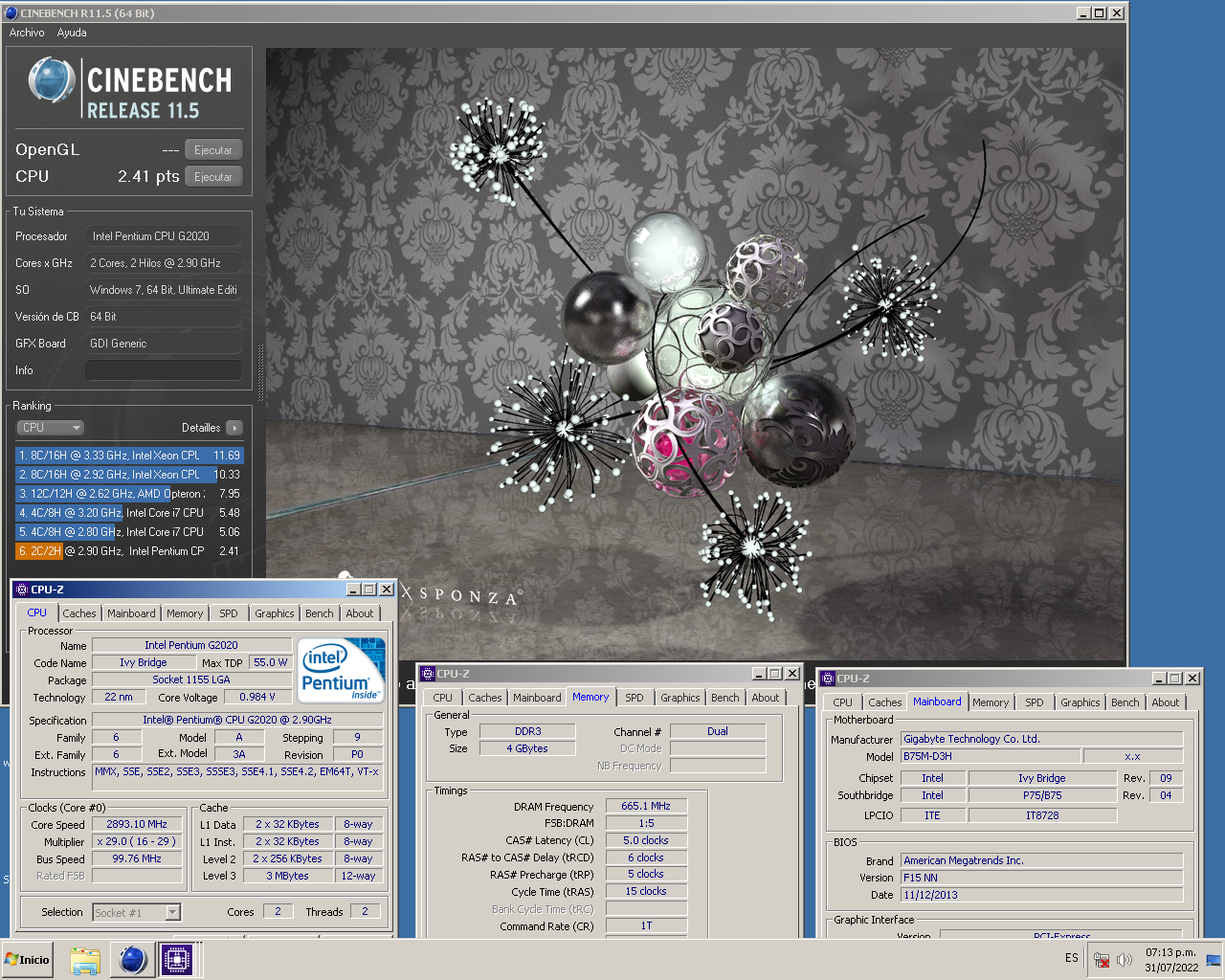Image resolution: width=1225 pixels, height=980 pixels.
Task: Open Memory tab in right CPU-Z window
Action: click(x=991, y=702)
